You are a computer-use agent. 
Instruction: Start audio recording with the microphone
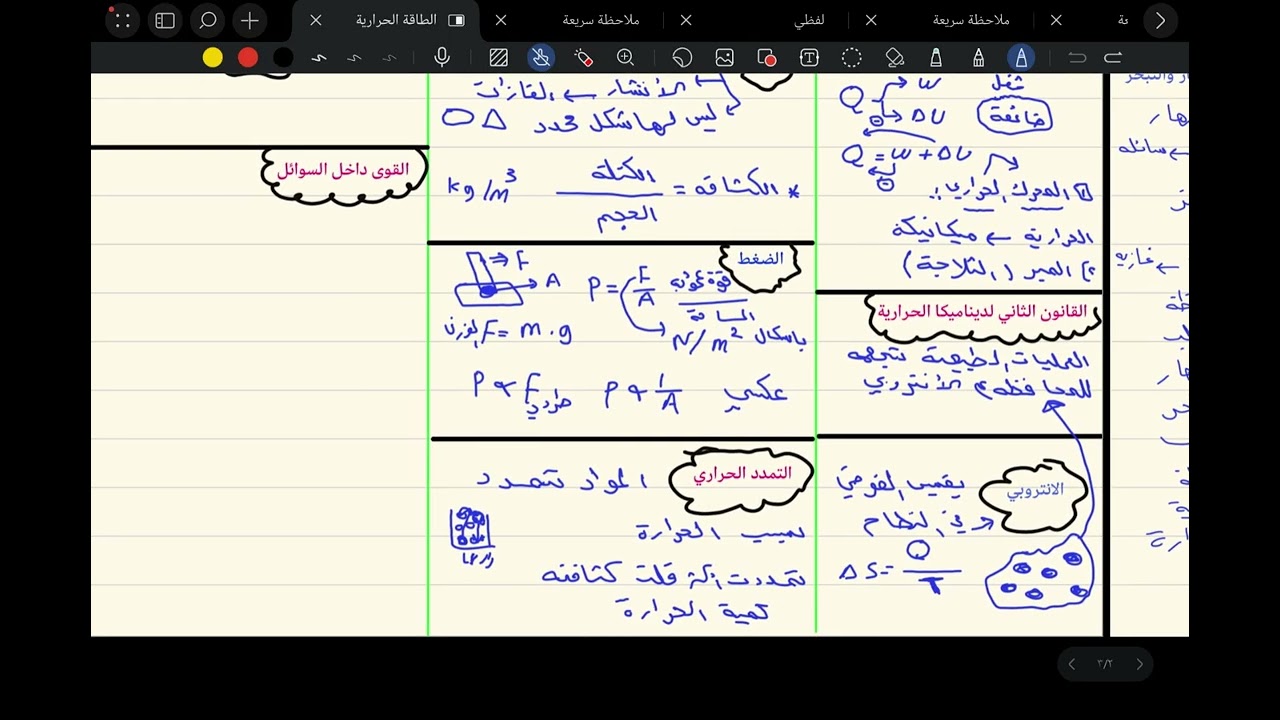point(442,58)
